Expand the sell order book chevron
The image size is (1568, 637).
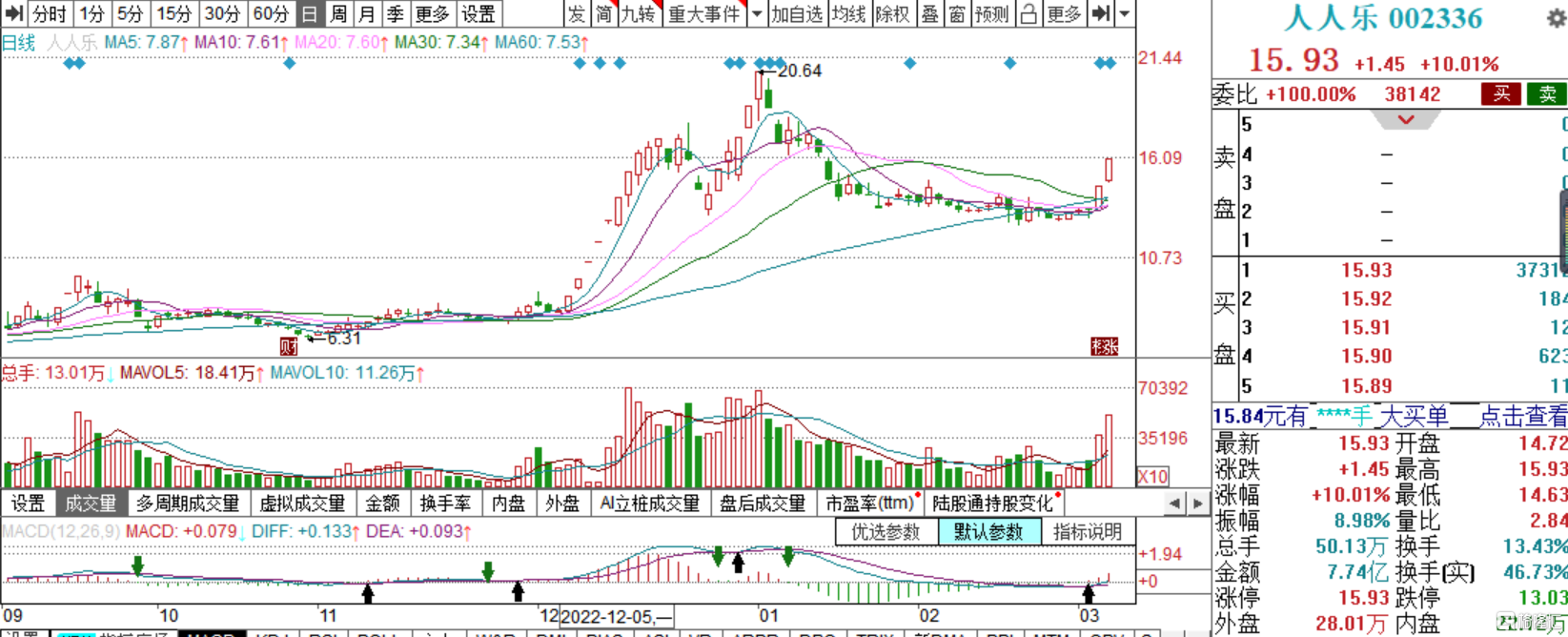(x=1406, y=120)
